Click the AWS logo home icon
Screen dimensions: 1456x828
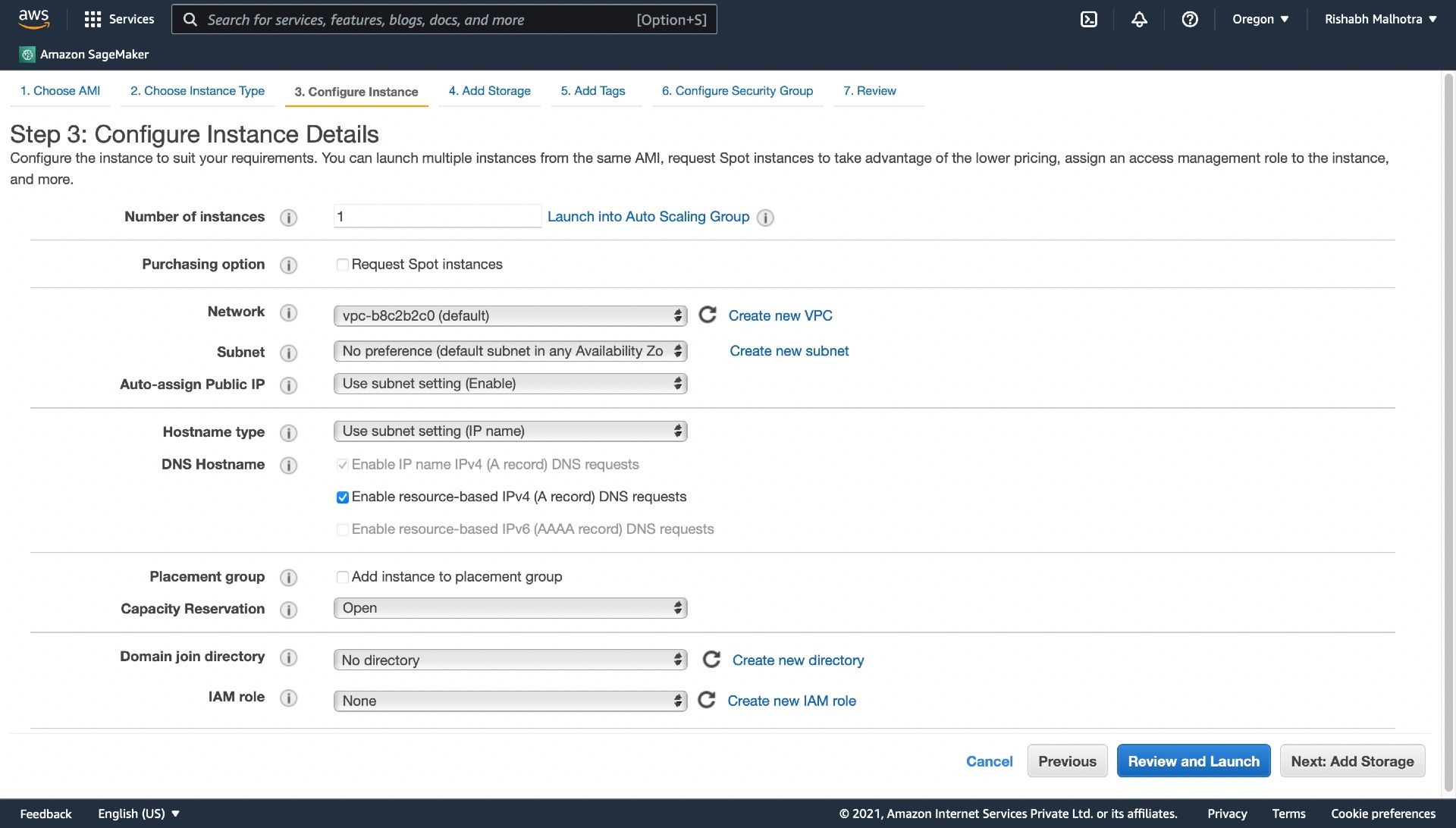(x=34, y=19)
